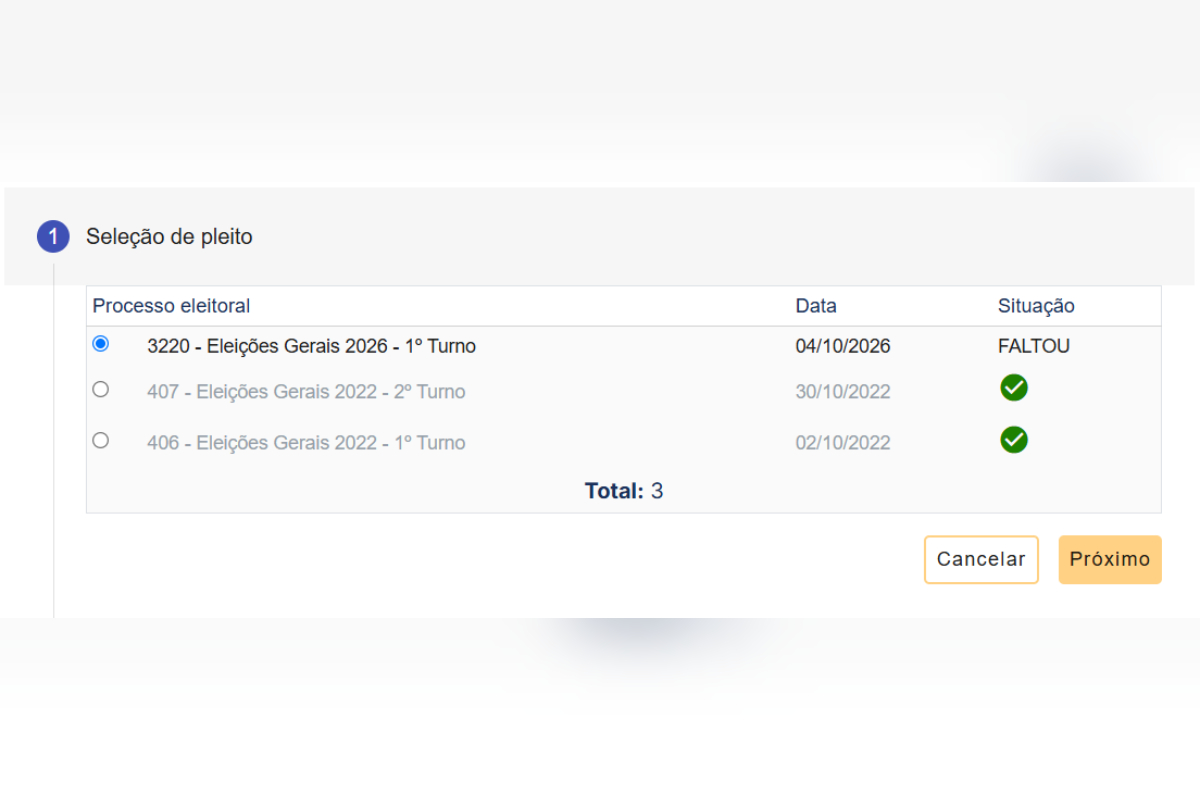Click the 406 - Eleições Gerais 2022 row text
The height and width of the screenshot is (800, 1200).
point(306,443)
